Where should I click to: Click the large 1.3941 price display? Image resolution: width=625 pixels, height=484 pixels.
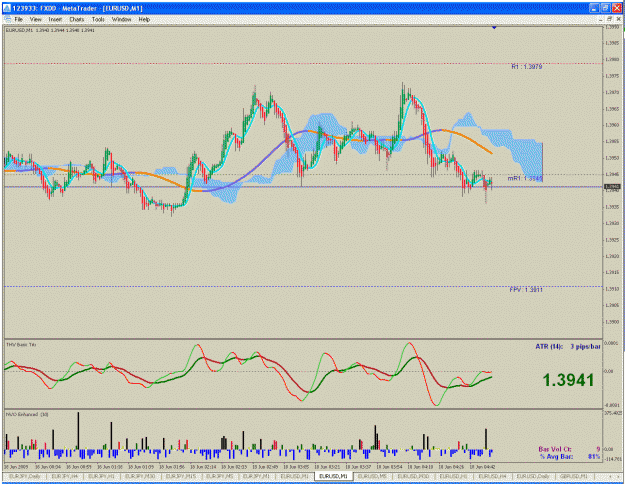[x=568, y=380]
